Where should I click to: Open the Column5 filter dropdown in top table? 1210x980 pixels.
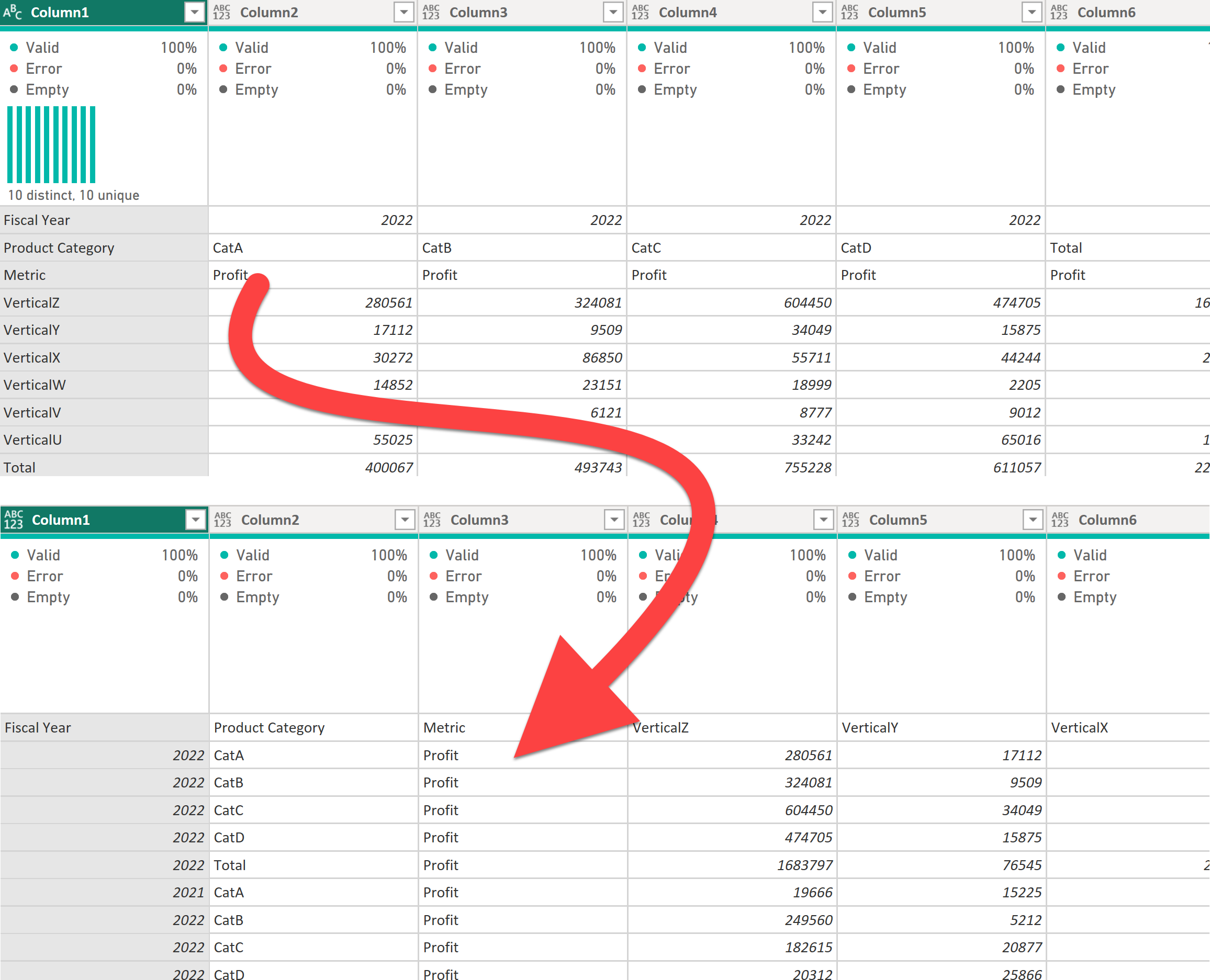click(x=1032, y=12)
